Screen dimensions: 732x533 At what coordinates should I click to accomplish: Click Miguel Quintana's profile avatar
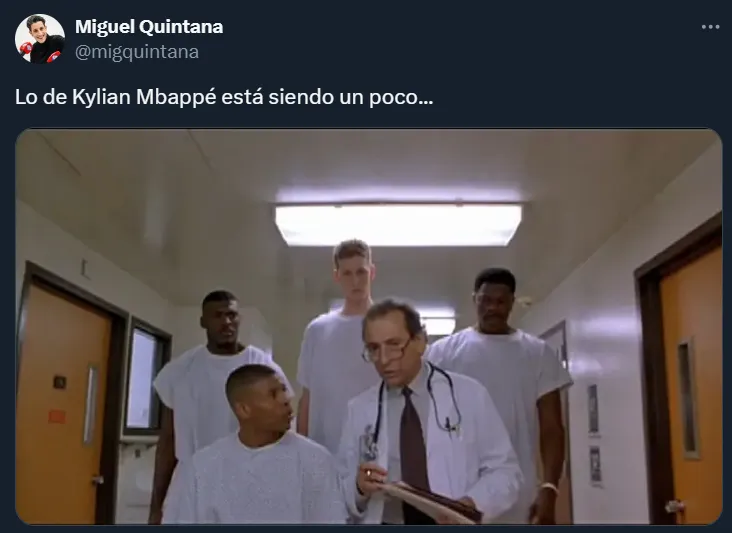[x=40, y=39]
